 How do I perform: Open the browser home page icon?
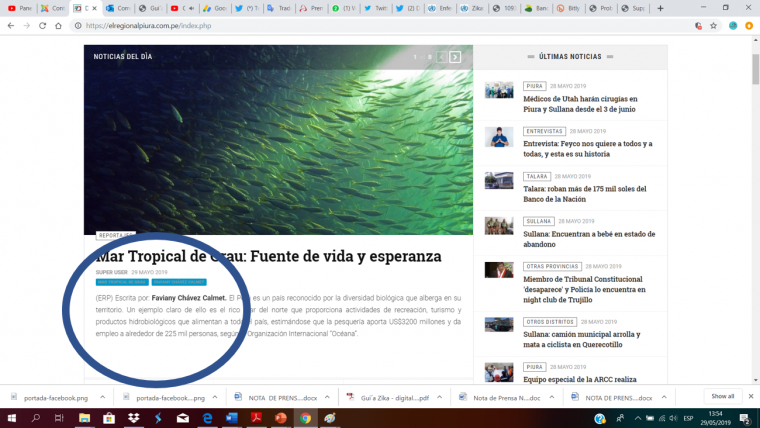pos(60,26)
